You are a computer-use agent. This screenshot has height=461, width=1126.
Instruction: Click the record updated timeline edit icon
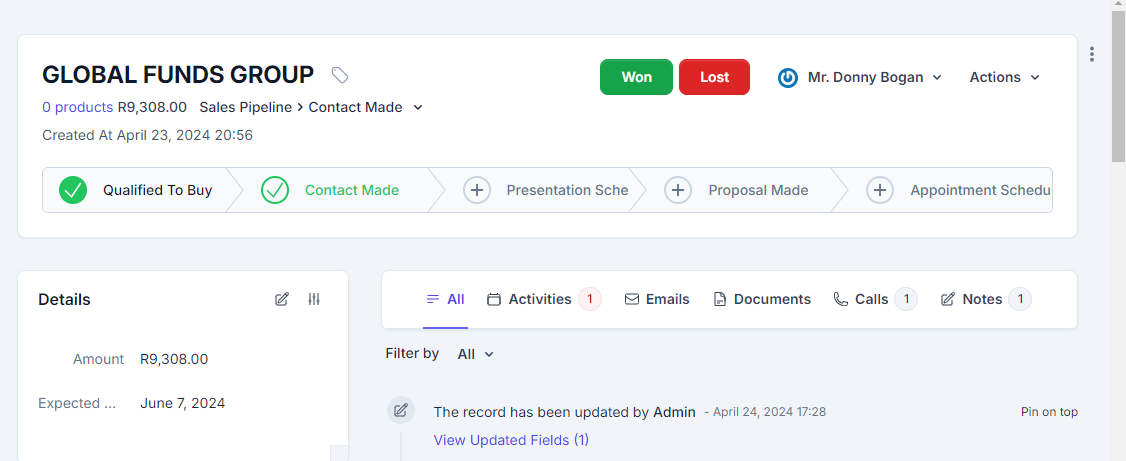pyautogui.click(x=401, y=410)
